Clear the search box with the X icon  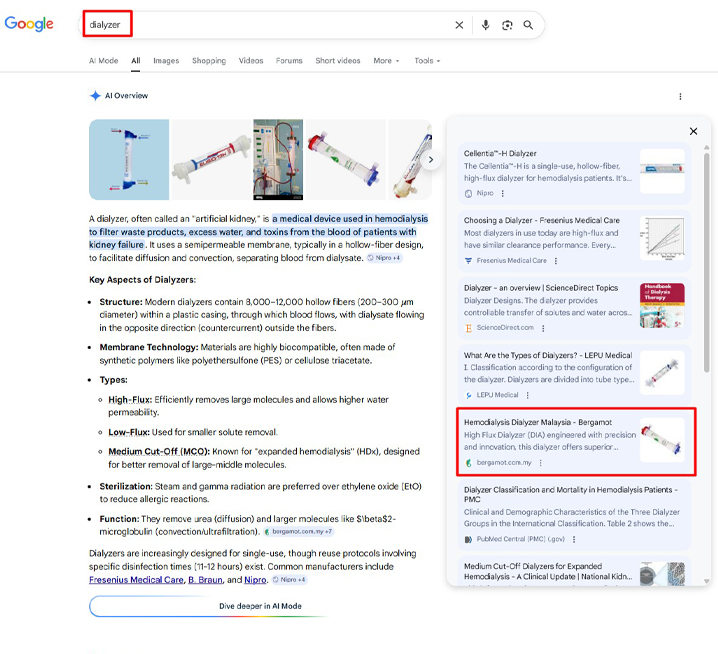coord(459,25)
